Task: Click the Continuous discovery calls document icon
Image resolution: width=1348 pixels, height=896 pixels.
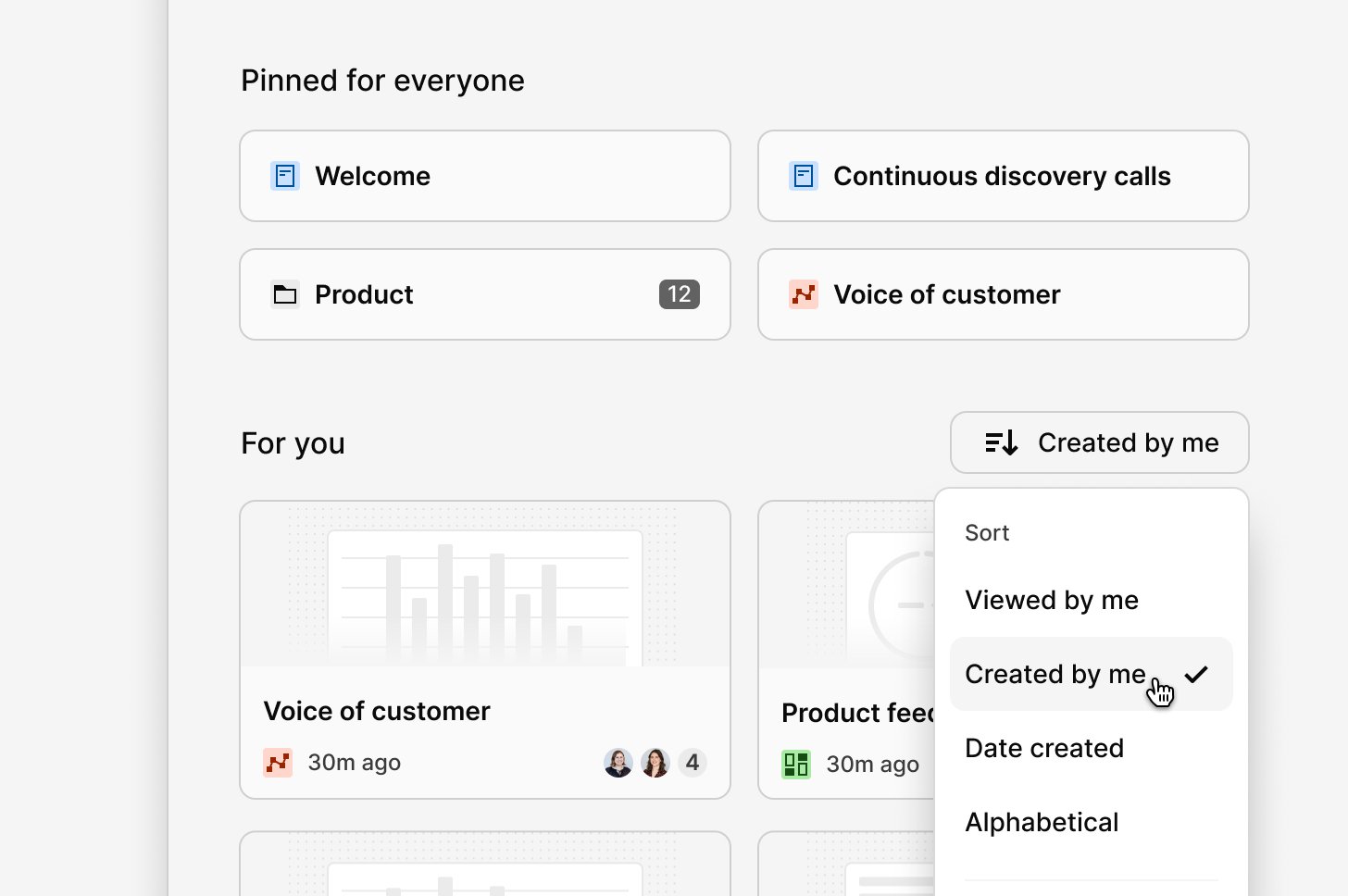Action: (804, 176)
